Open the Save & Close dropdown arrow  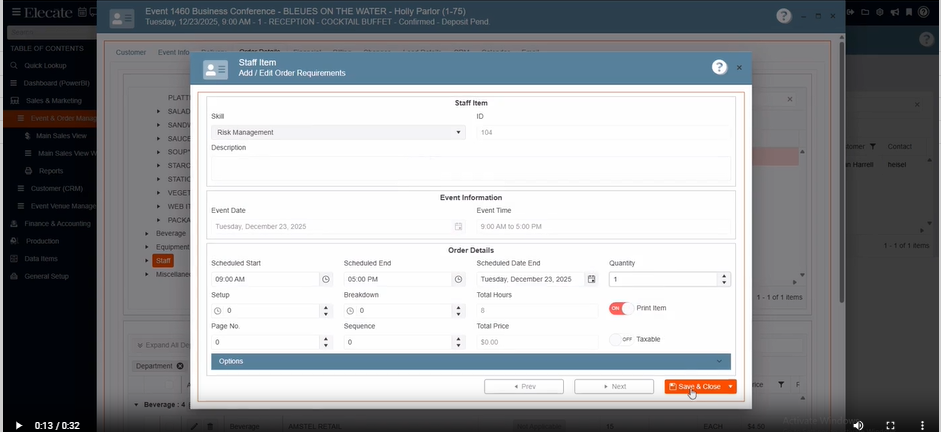pyautogui.click(x=731, y=386)
